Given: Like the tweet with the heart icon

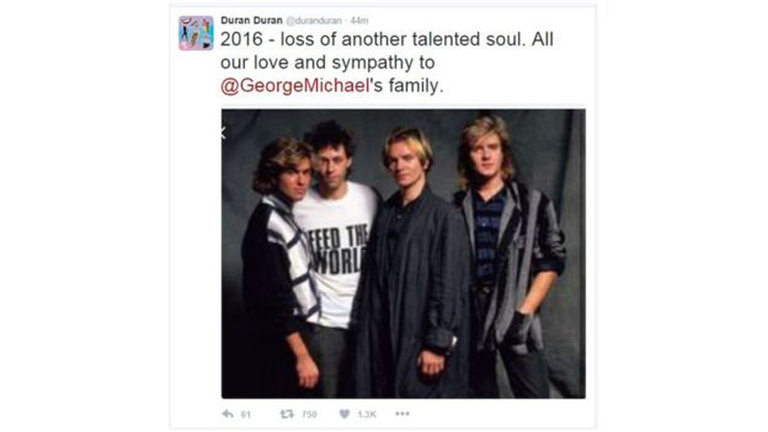Looking at the screenshot, I should point(344,414).
